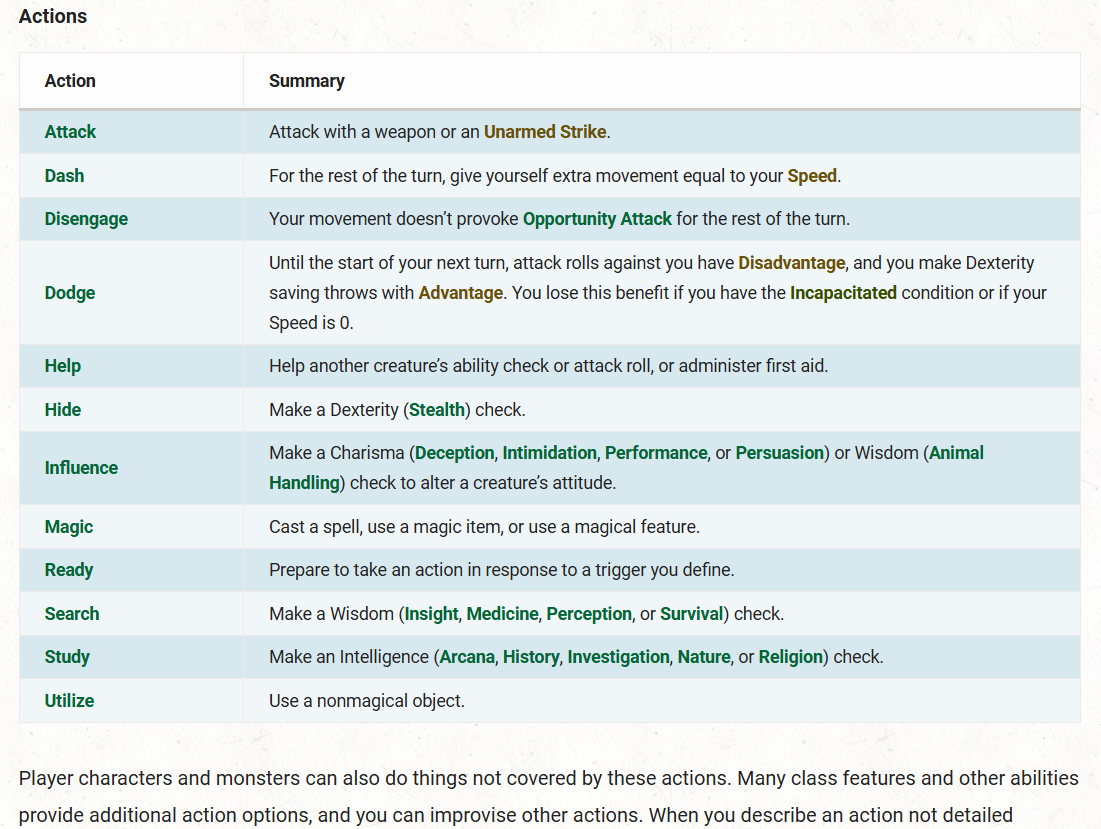Follow the Dodge action link
The width and height of the screenshot is (1101, 829).
pyautogui.click(x=70, y=293)
